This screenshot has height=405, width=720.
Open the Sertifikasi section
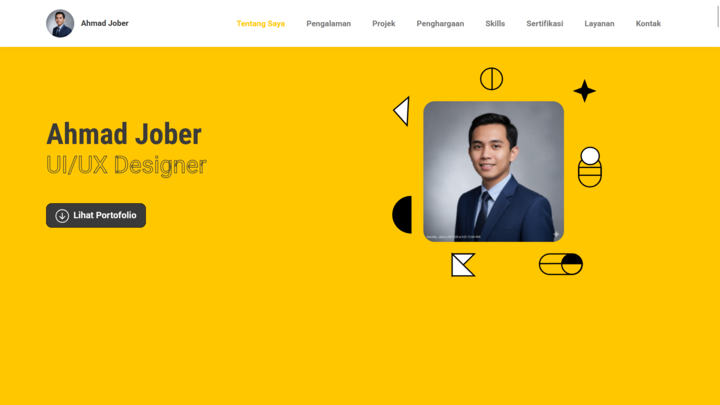click(x=545, y=23)
